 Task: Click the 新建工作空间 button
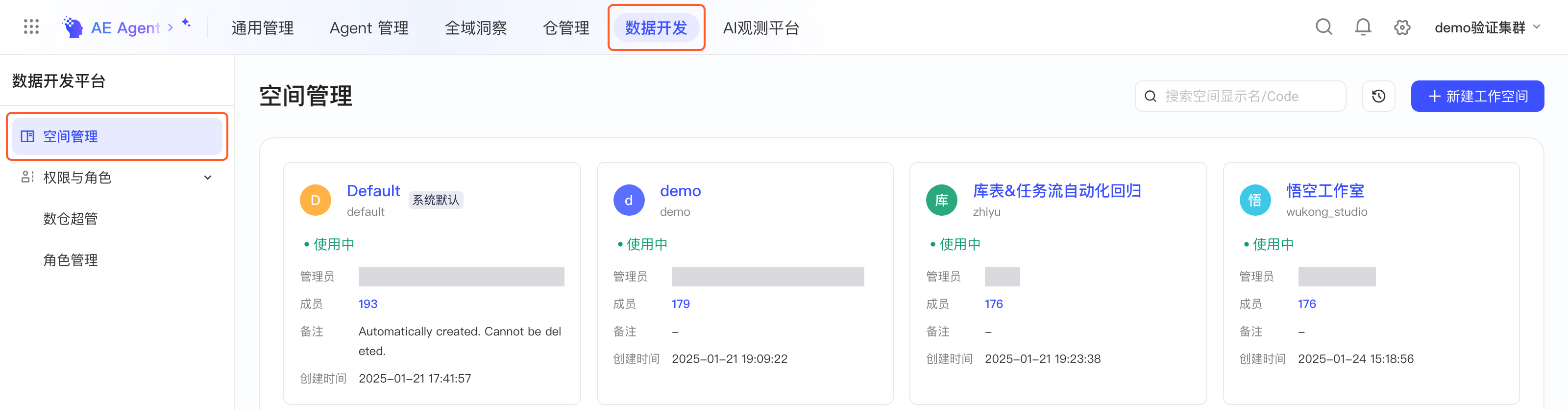[x=1477, y=96]
